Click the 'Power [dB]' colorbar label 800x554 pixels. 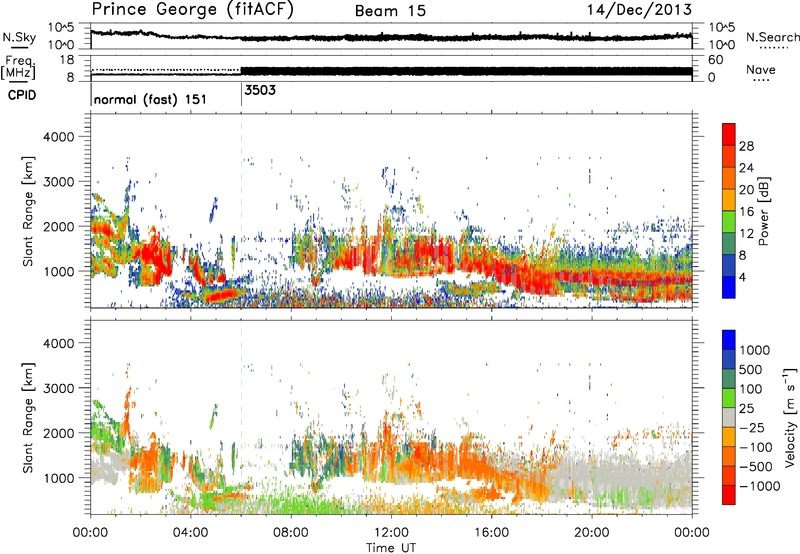[763, 211]
